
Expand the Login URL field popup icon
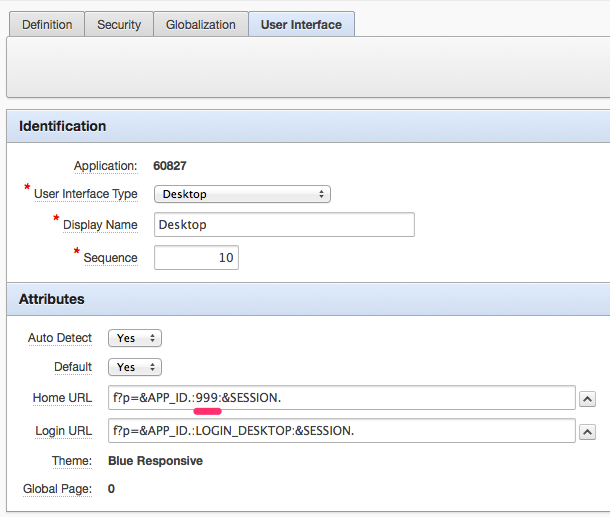coord(588,432)
